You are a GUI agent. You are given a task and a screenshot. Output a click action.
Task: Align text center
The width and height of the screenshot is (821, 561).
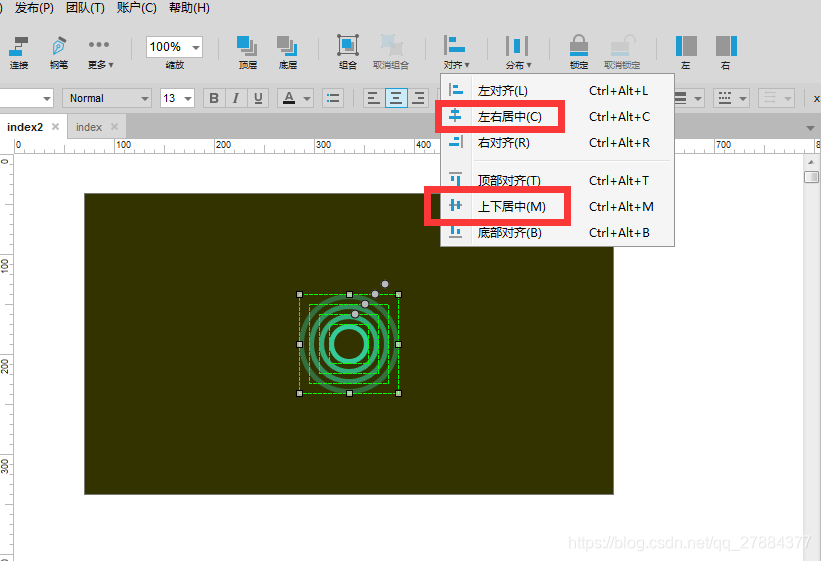[396, 98]
